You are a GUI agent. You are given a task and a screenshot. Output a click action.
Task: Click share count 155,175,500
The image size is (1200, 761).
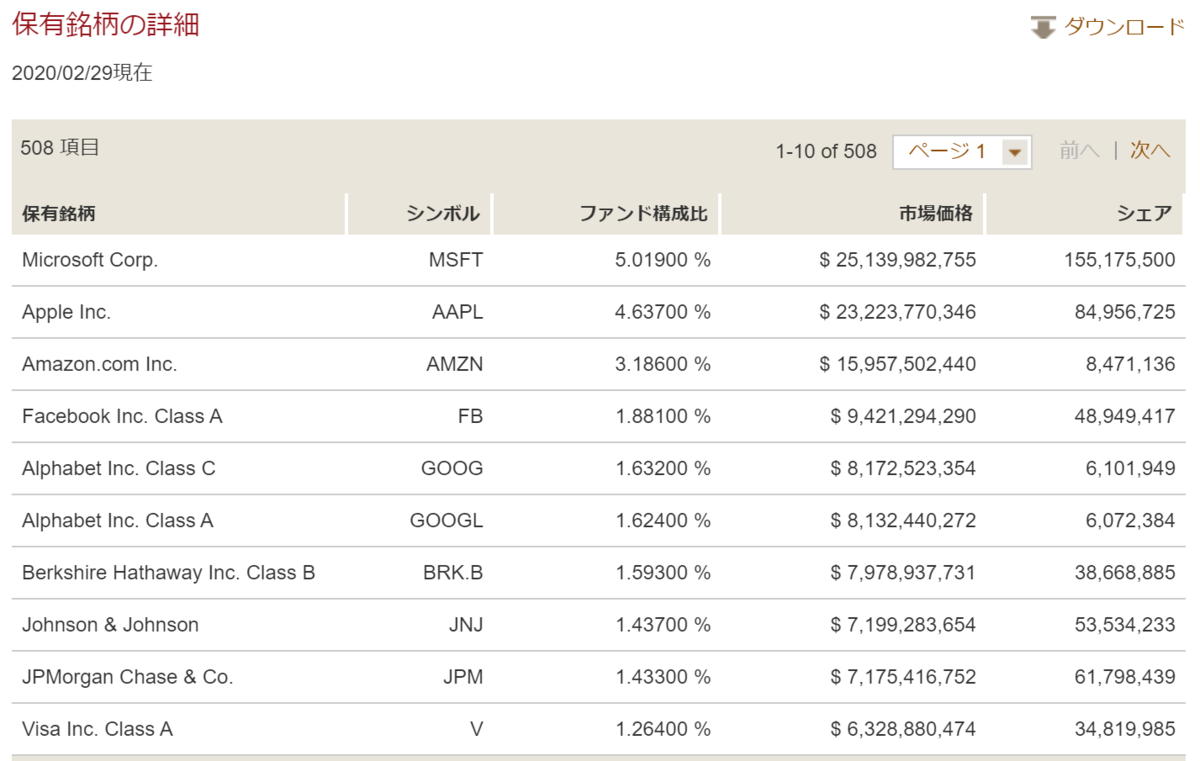[1120, 260]
